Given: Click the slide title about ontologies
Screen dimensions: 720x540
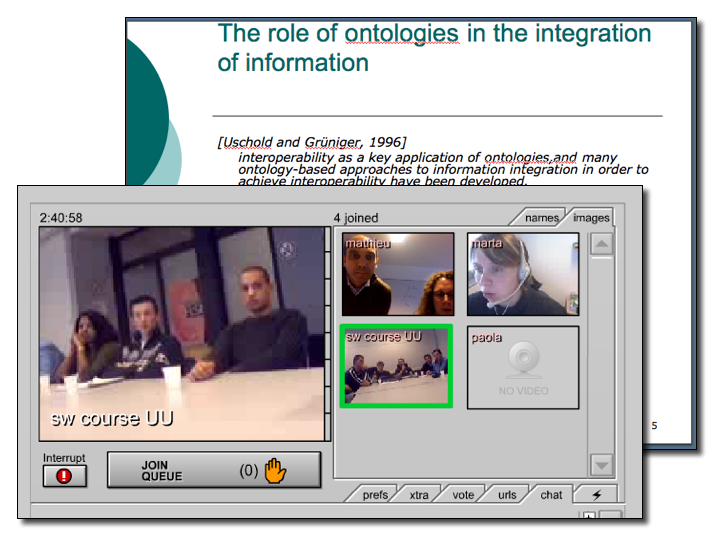Looking at the screenshot, I should coord(433,47).
